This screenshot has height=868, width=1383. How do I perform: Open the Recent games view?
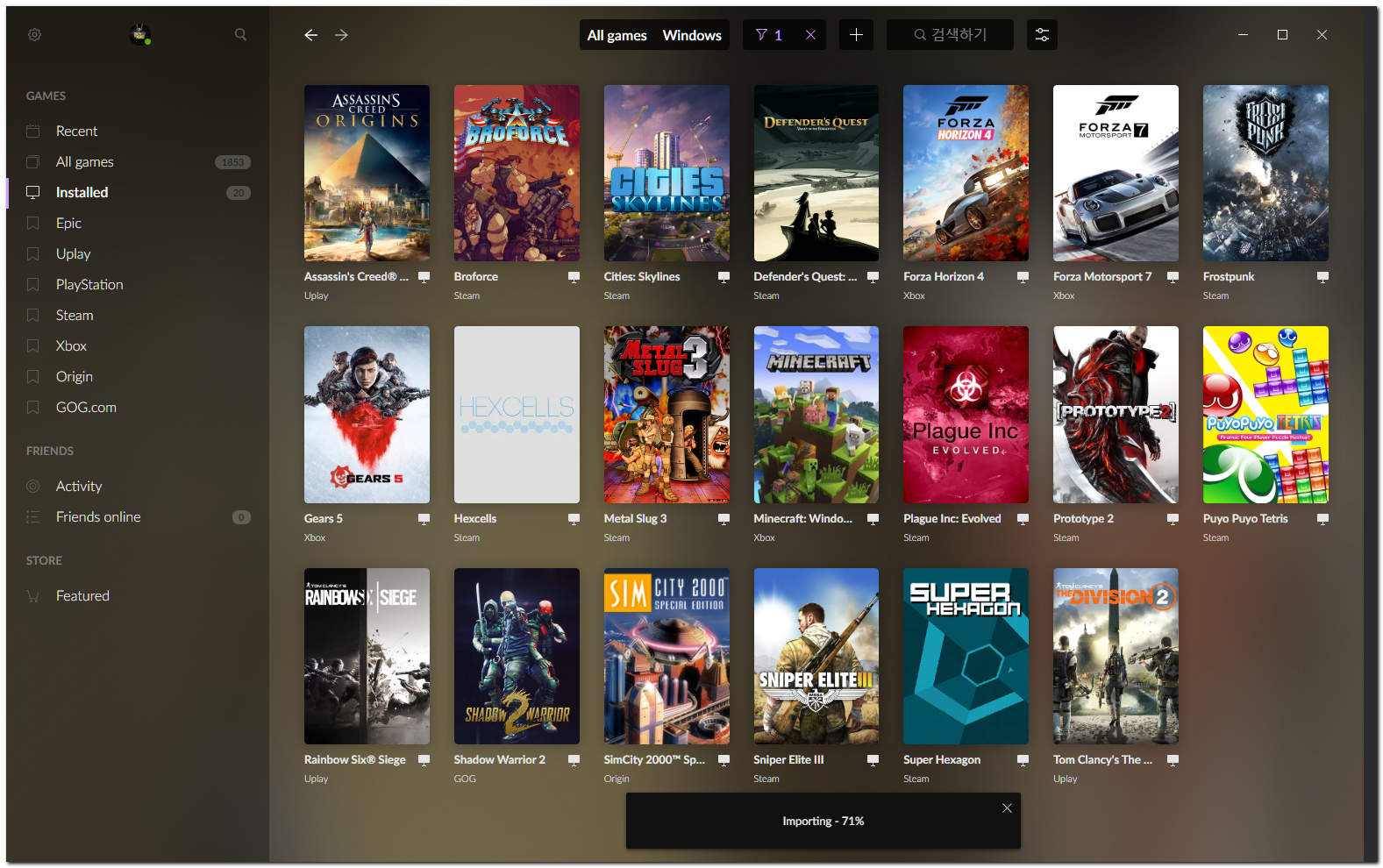pos(139,131)
